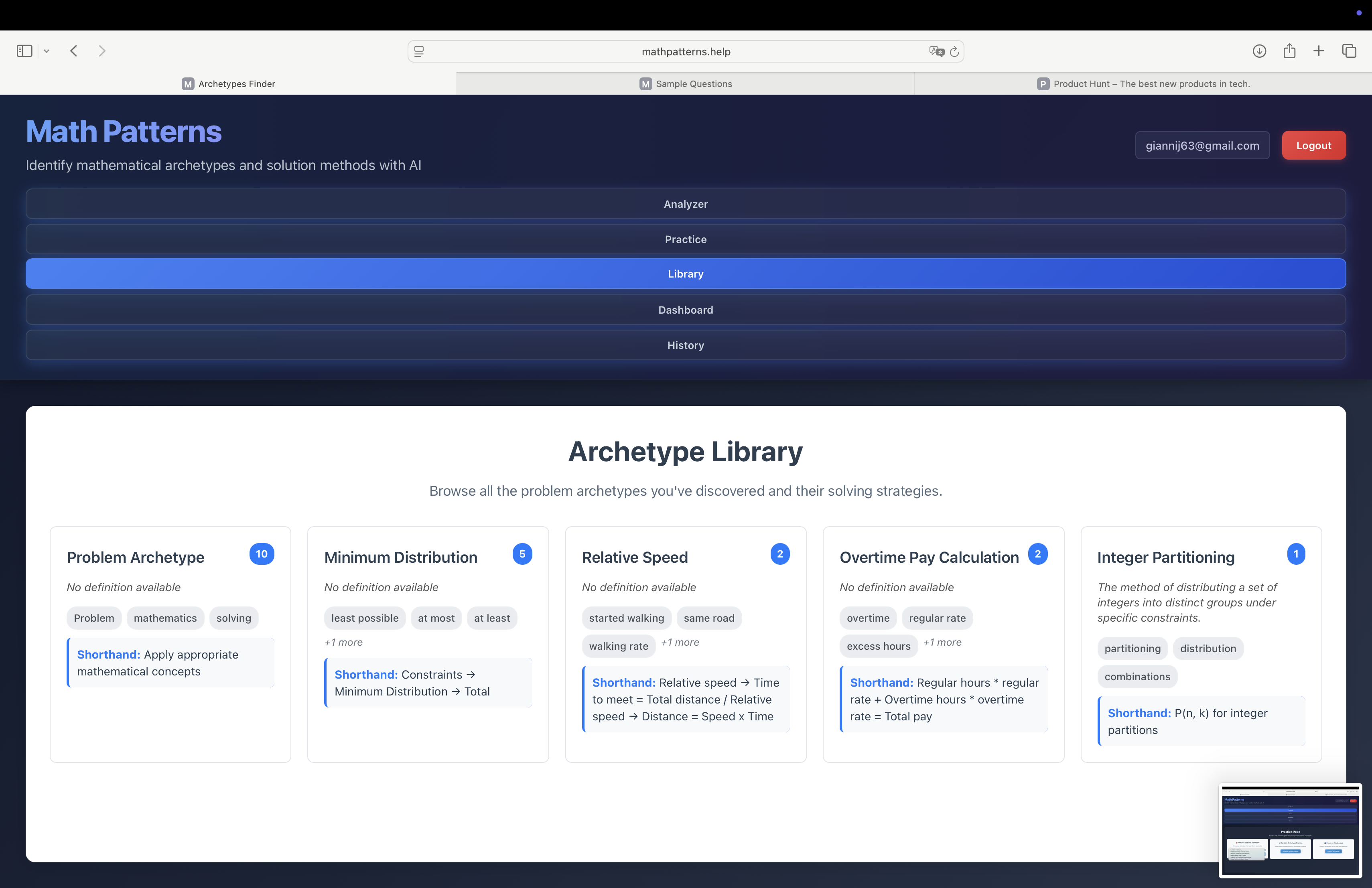Viewport: 1372px width, 888px height.
Task: Go to the Dashboard section
Action: [x=686, y=310]
